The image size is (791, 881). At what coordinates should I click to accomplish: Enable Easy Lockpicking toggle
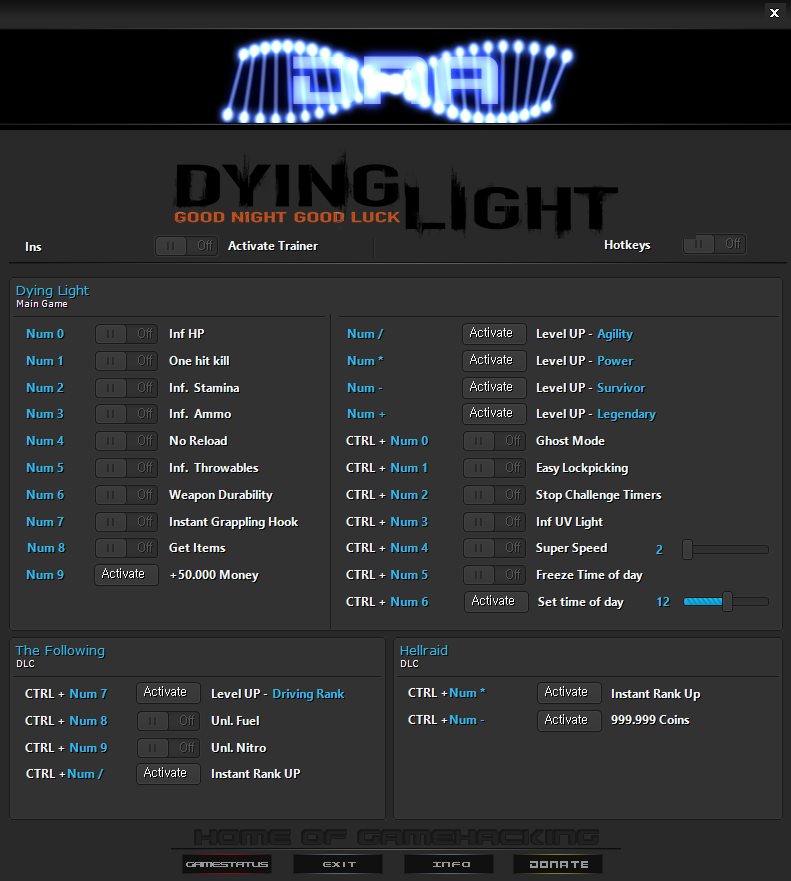pyautogui.click(x=494, y=468)
